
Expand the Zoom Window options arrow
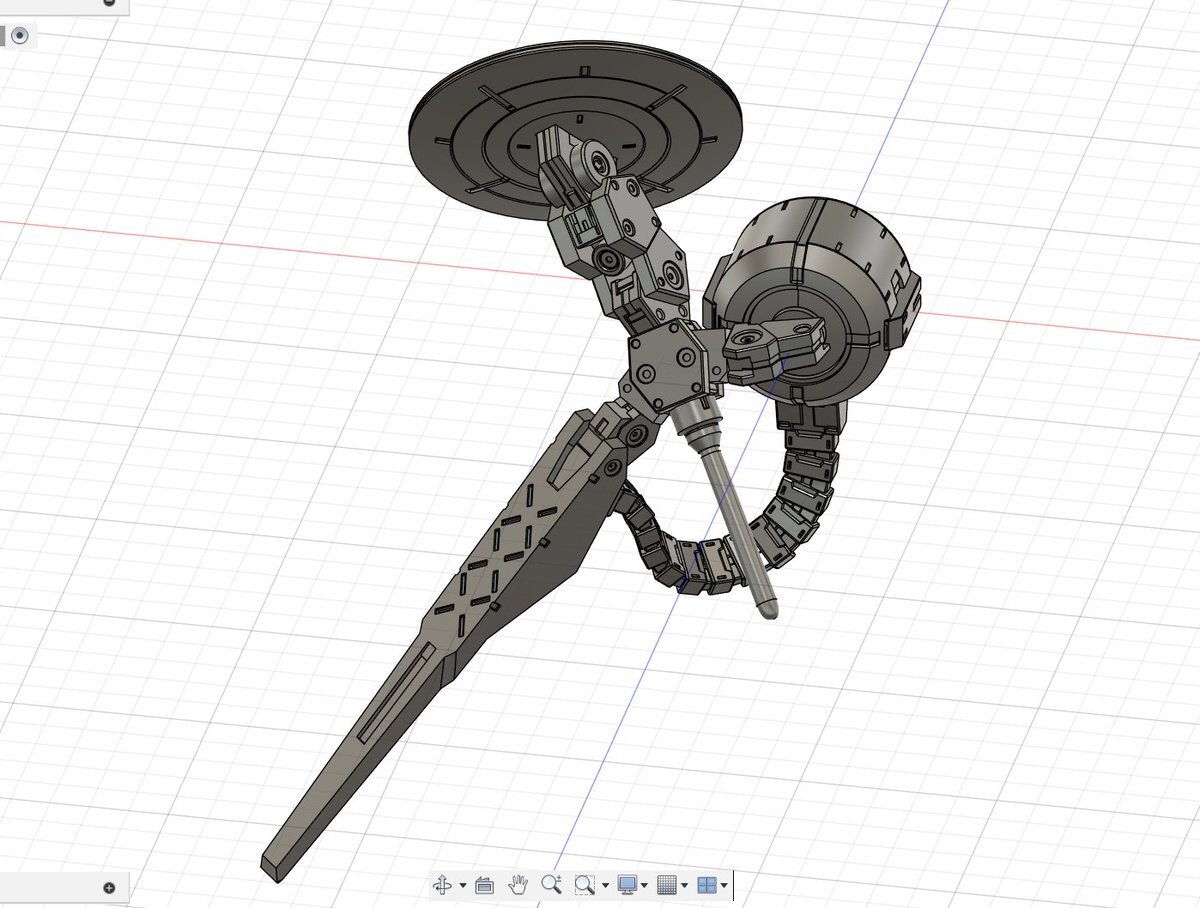605,886
